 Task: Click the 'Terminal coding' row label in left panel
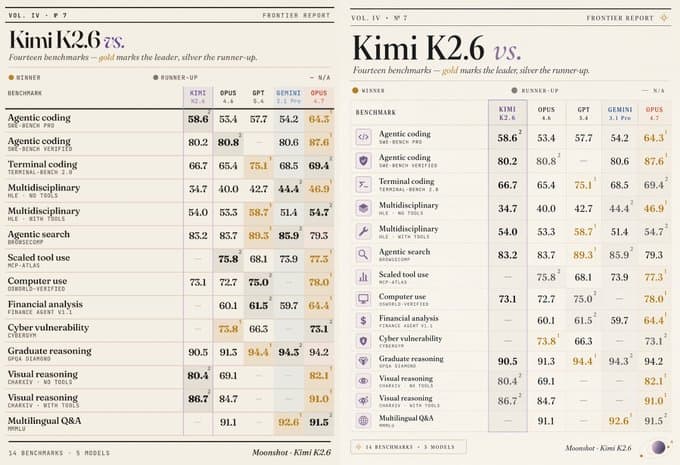(42, 164)
